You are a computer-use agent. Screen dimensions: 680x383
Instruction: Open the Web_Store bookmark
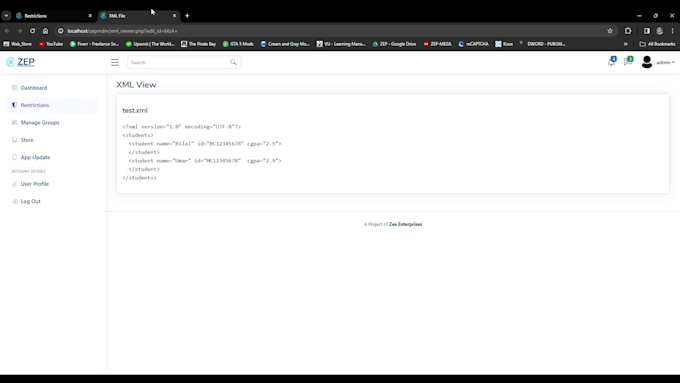[18, 44]
